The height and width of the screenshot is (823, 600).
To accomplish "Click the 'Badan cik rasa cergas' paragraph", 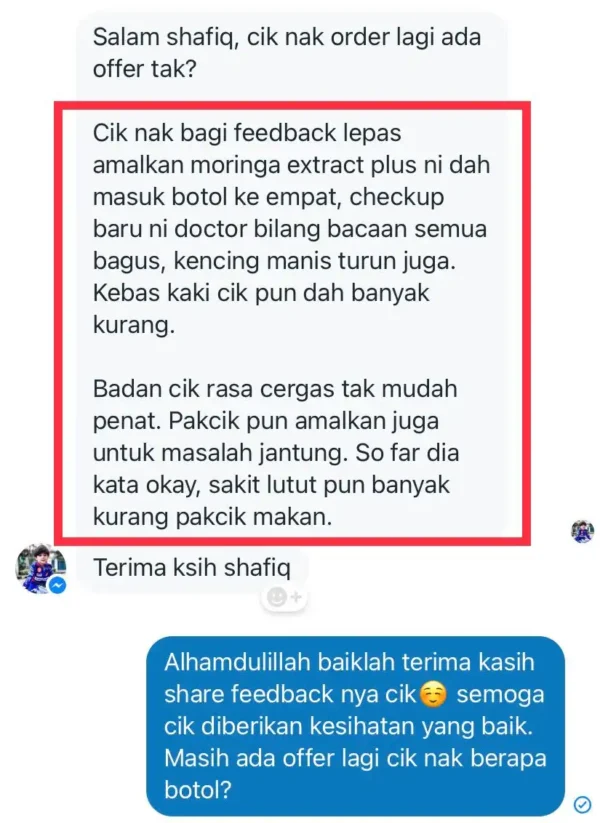I will click(x=276, y=452).
